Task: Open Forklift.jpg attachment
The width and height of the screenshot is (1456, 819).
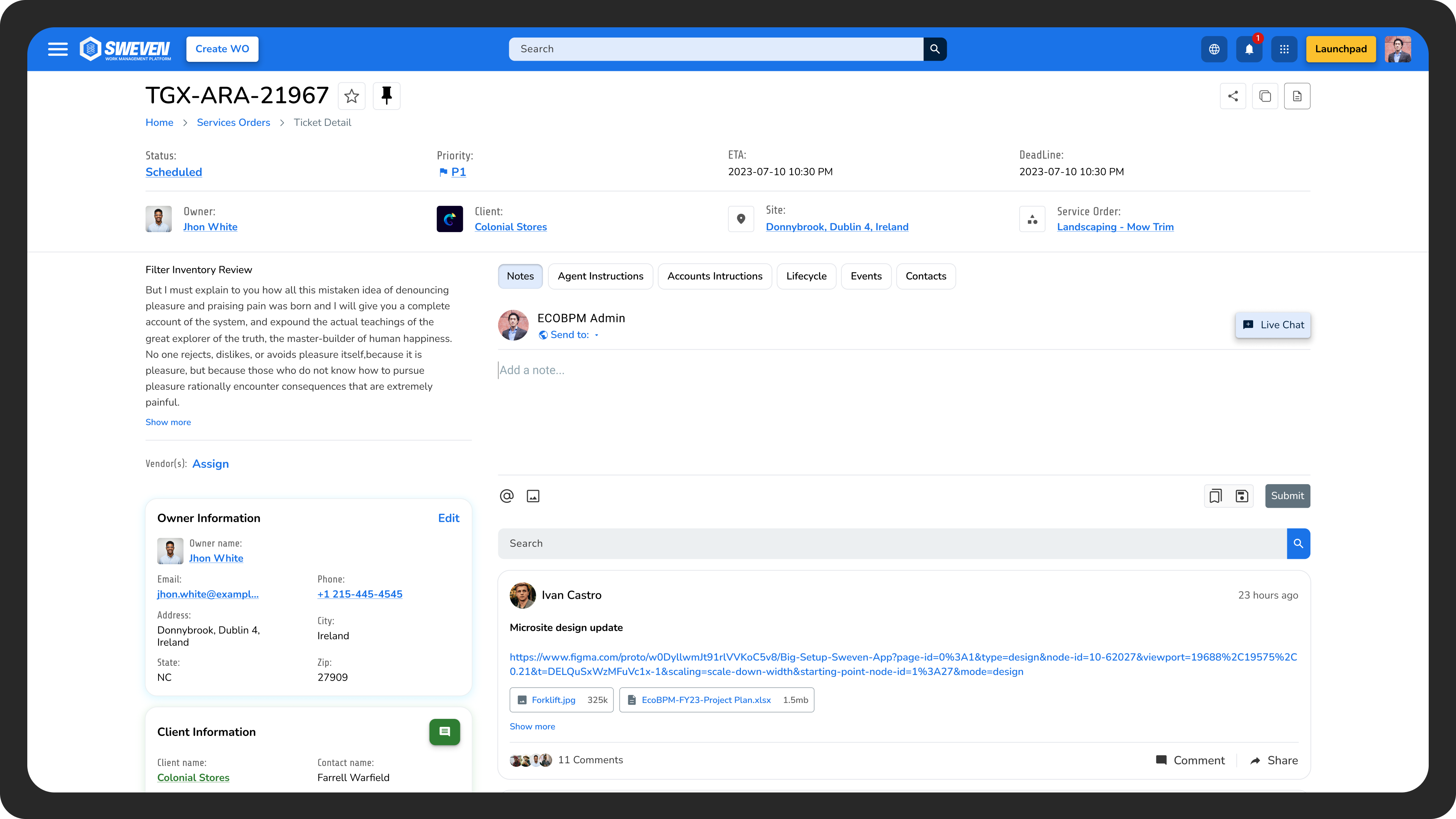Action: pyautogui.click(x=561, y=700)
